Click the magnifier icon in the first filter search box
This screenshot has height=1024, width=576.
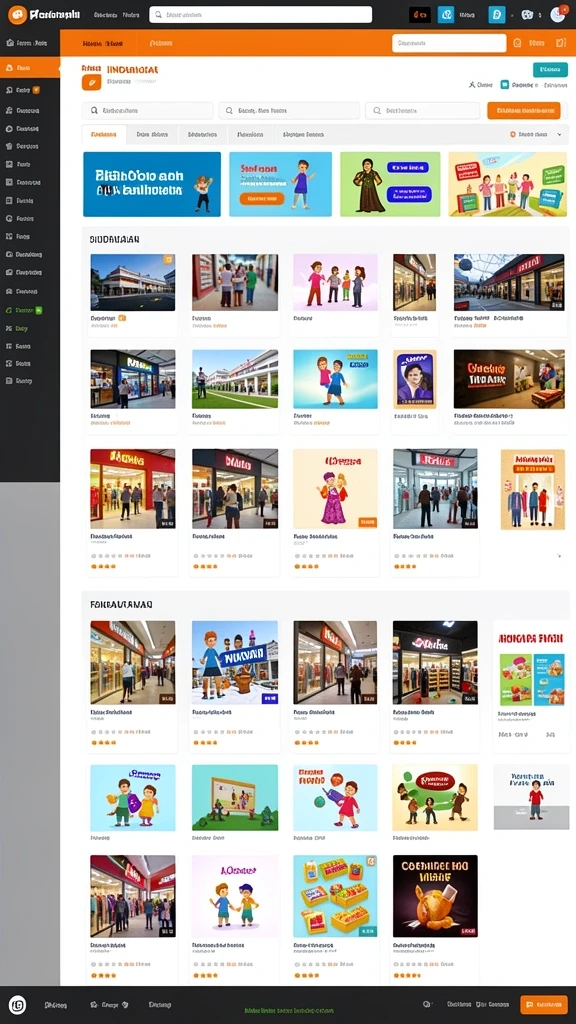coord(94,111)
